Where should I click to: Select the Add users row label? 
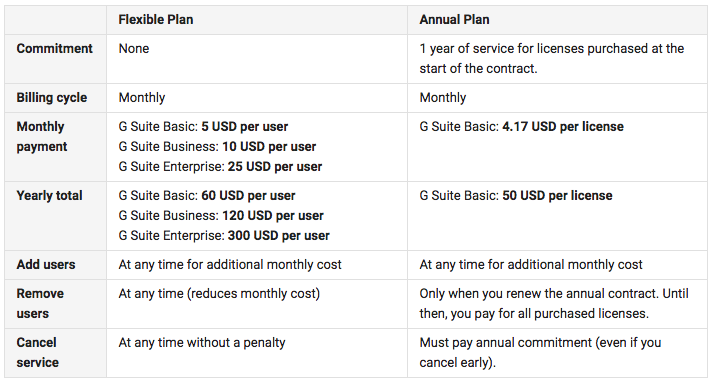(x=46, y=265)
